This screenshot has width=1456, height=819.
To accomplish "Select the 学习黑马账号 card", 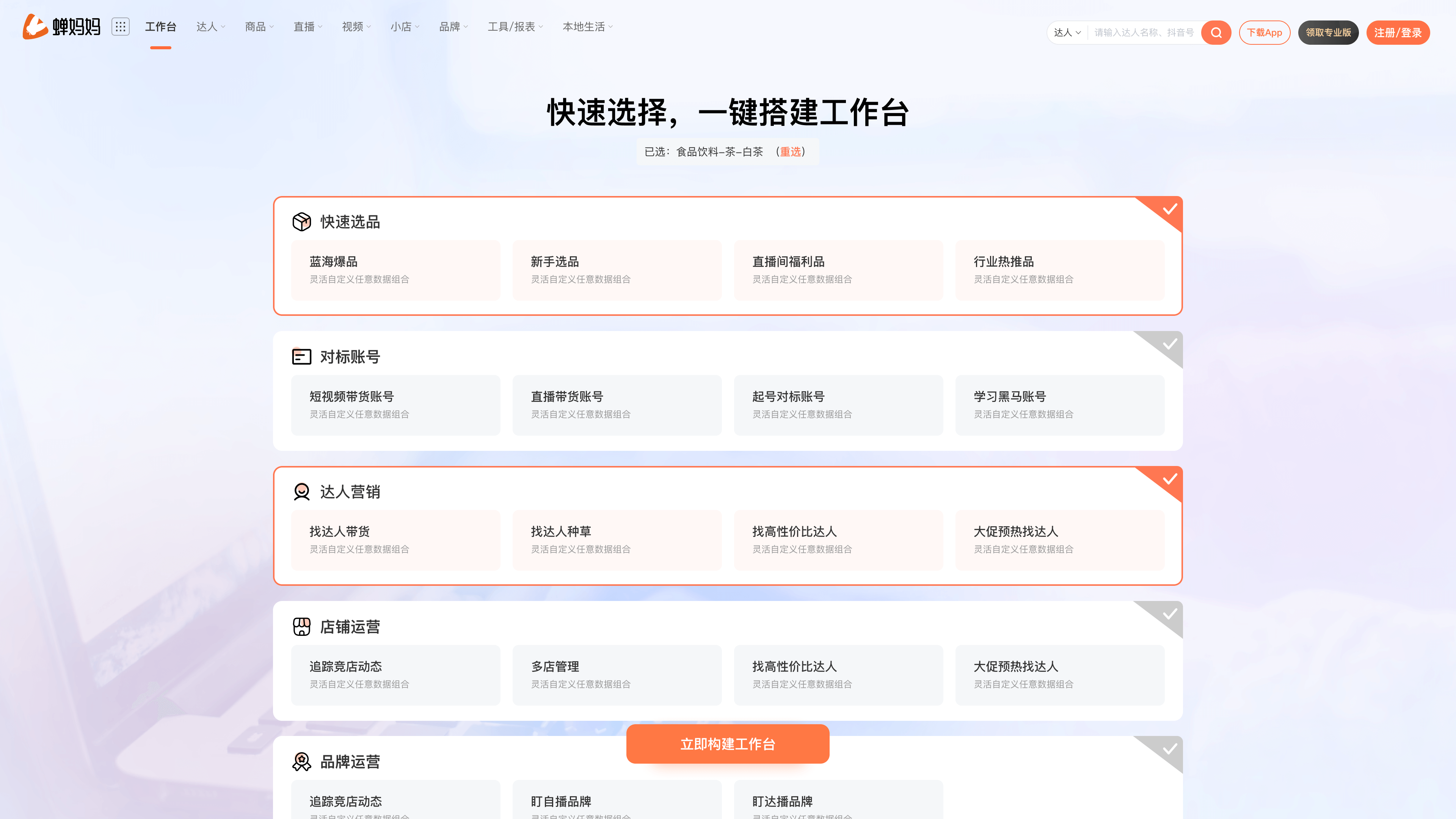I will [x=1060, y=405].
